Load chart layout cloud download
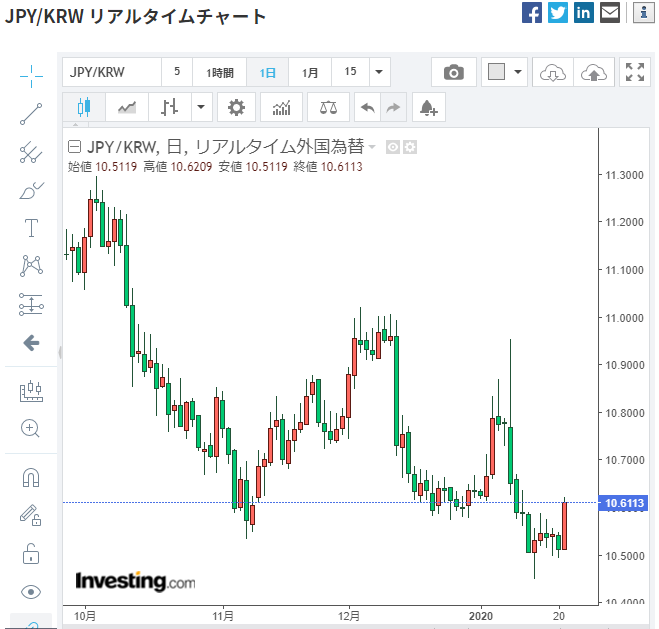Image resolution: width=659 pixels, height=629 pixels. tap(553, 72)
